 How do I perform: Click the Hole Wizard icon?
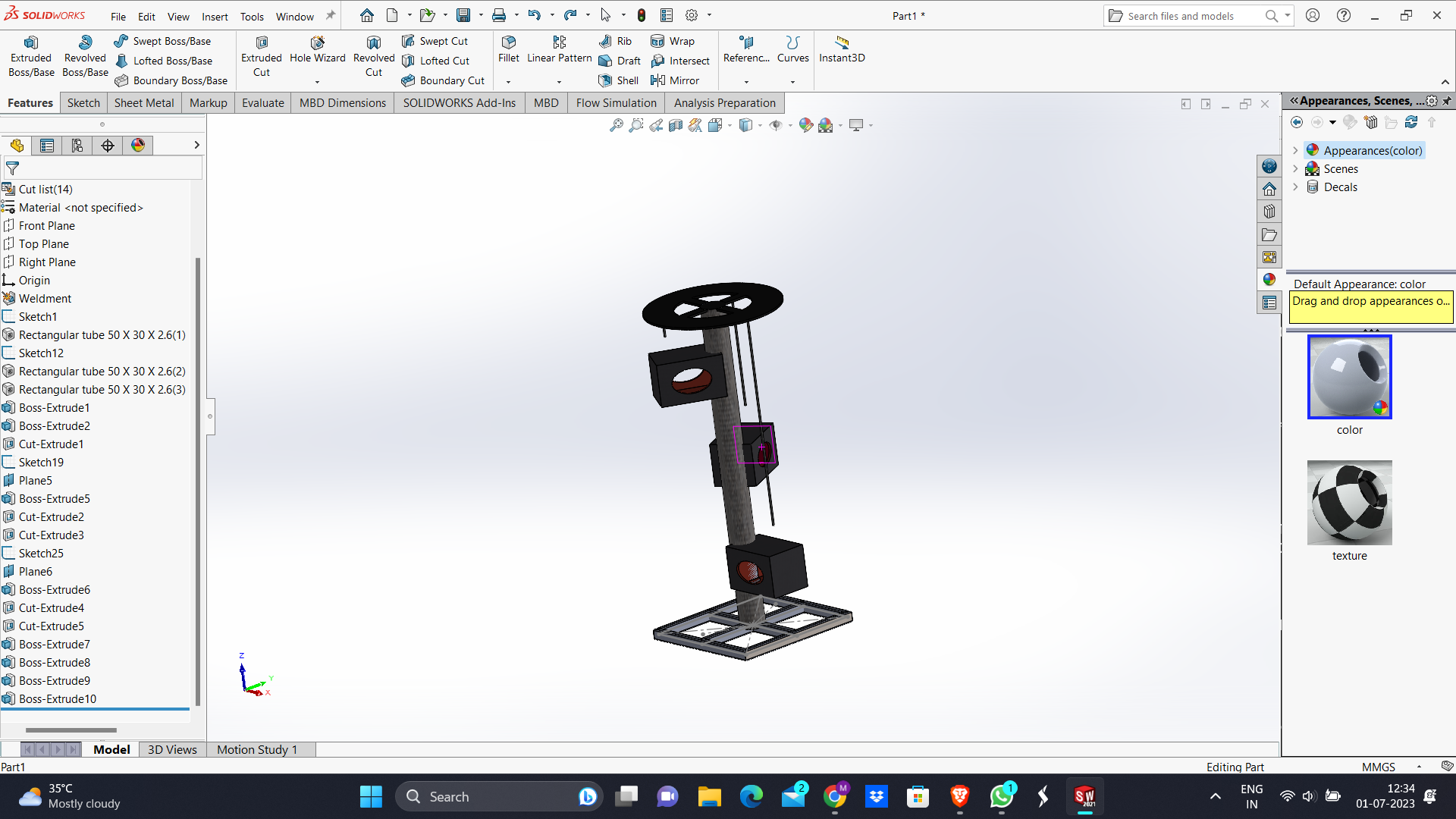click(317, 43)
